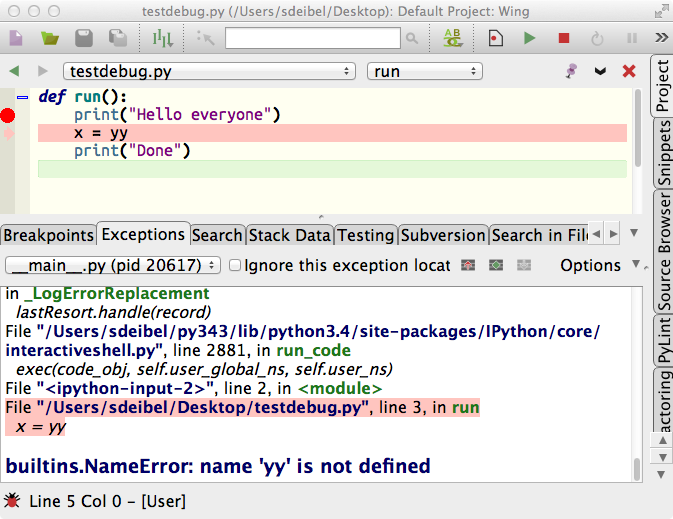Open the Testing tab
Image resolution: width=673 pixels, height=519 pixels.
(366, 235)
